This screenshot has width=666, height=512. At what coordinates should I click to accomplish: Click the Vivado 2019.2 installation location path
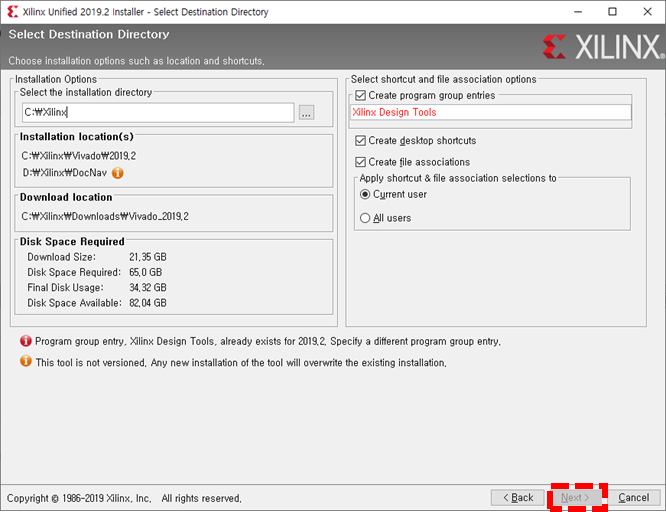(x=79, y=156)
